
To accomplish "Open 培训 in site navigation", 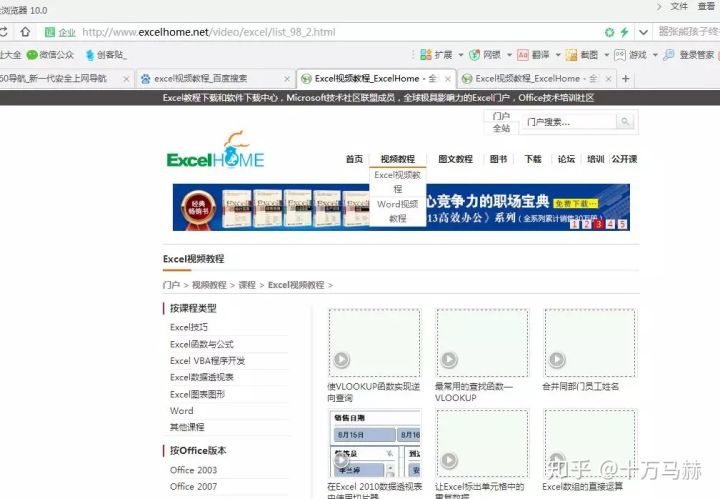I will (x=596, y=159).
